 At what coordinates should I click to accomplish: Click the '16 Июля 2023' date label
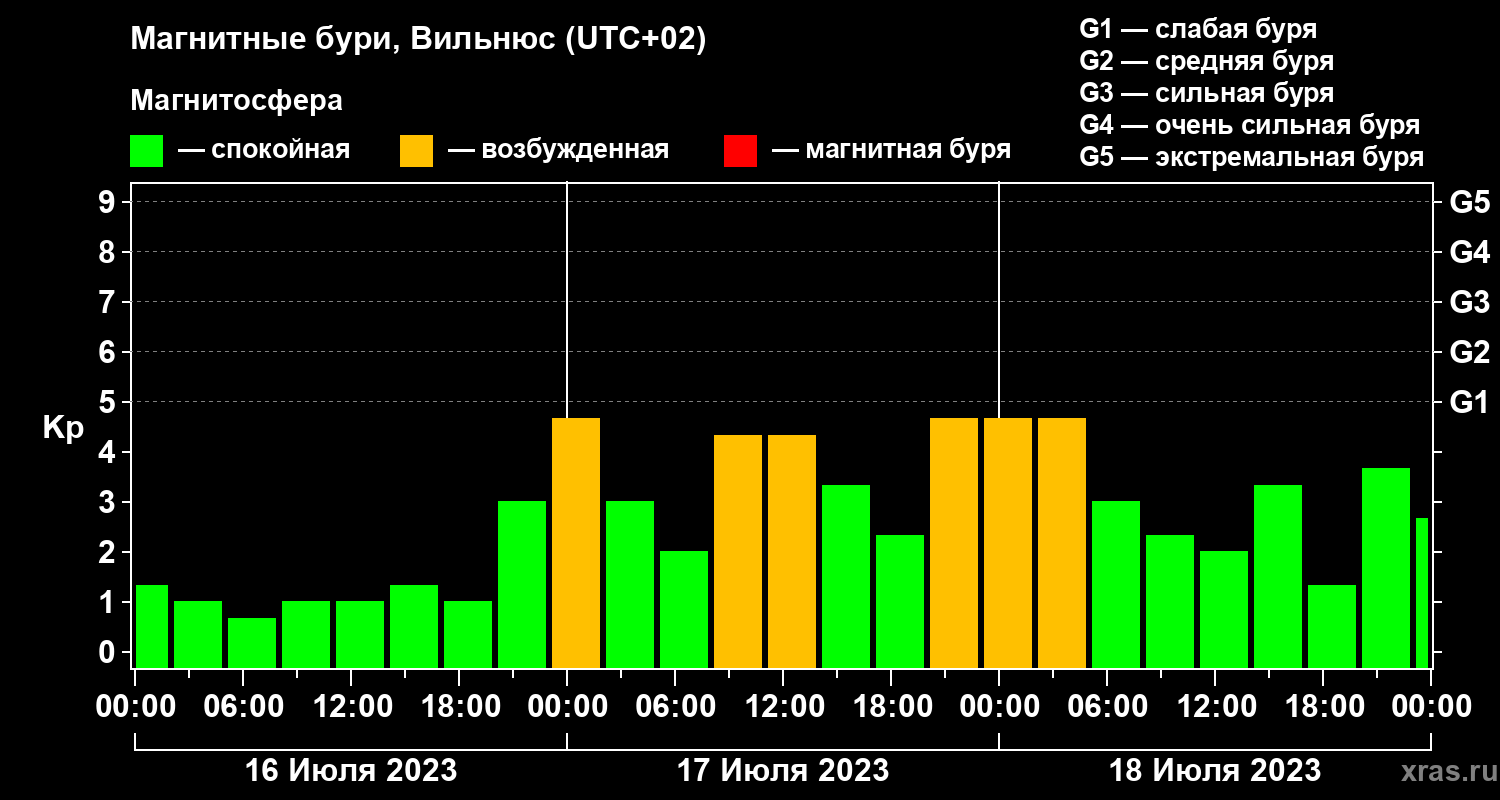[351, 770]
